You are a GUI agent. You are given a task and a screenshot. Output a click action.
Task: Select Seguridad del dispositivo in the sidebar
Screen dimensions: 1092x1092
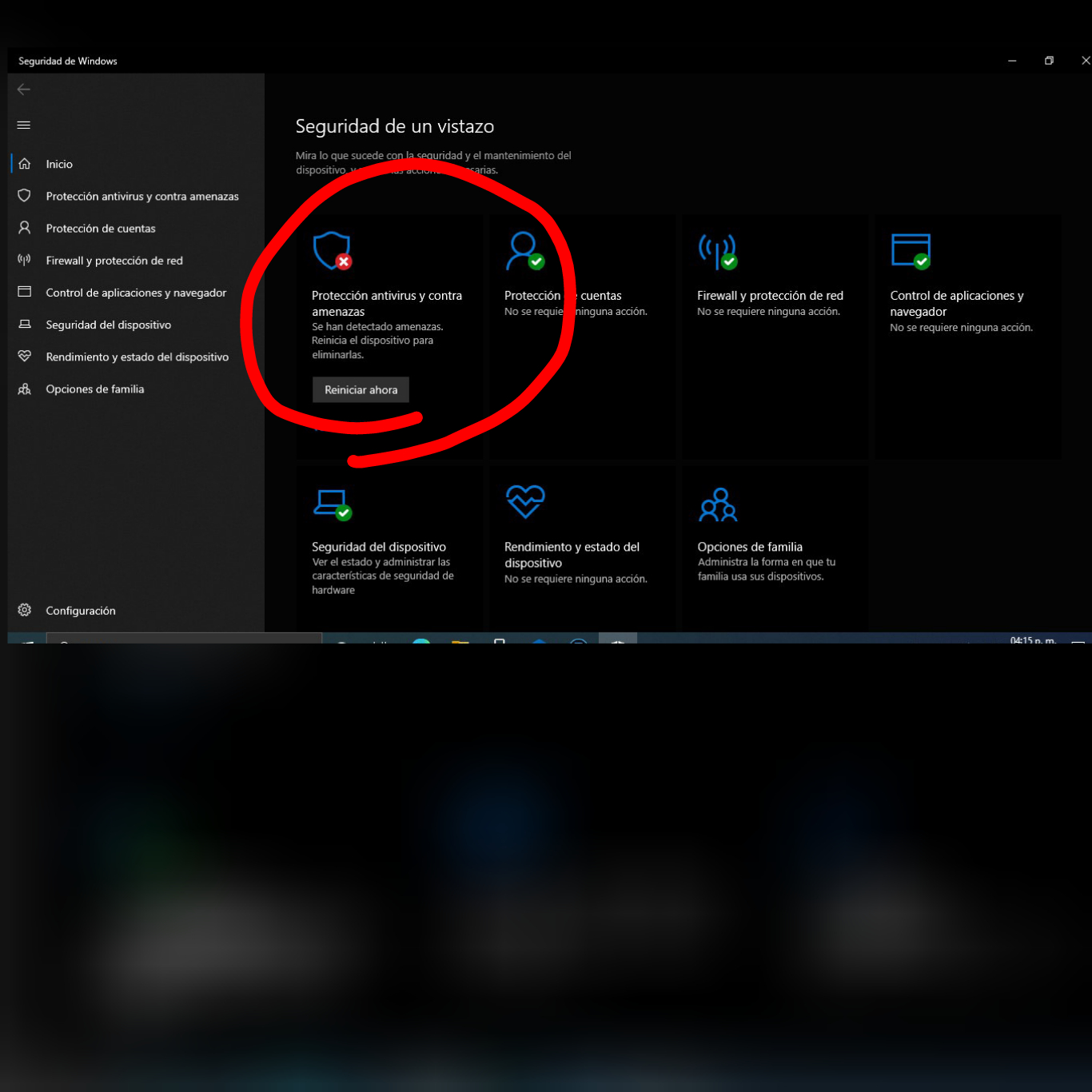click(136, 325)
